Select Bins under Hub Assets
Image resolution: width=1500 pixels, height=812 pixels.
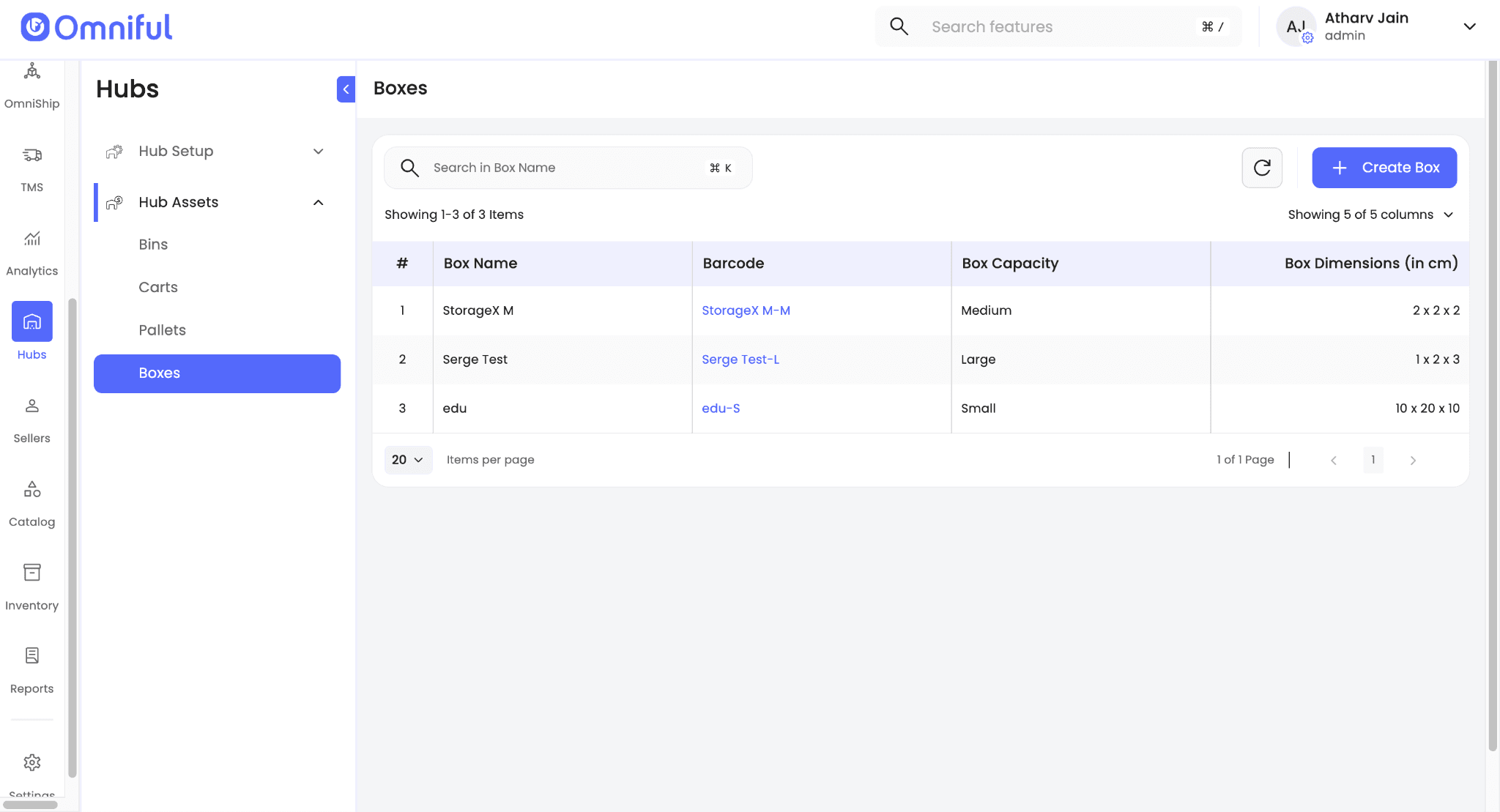coord(153,245)
